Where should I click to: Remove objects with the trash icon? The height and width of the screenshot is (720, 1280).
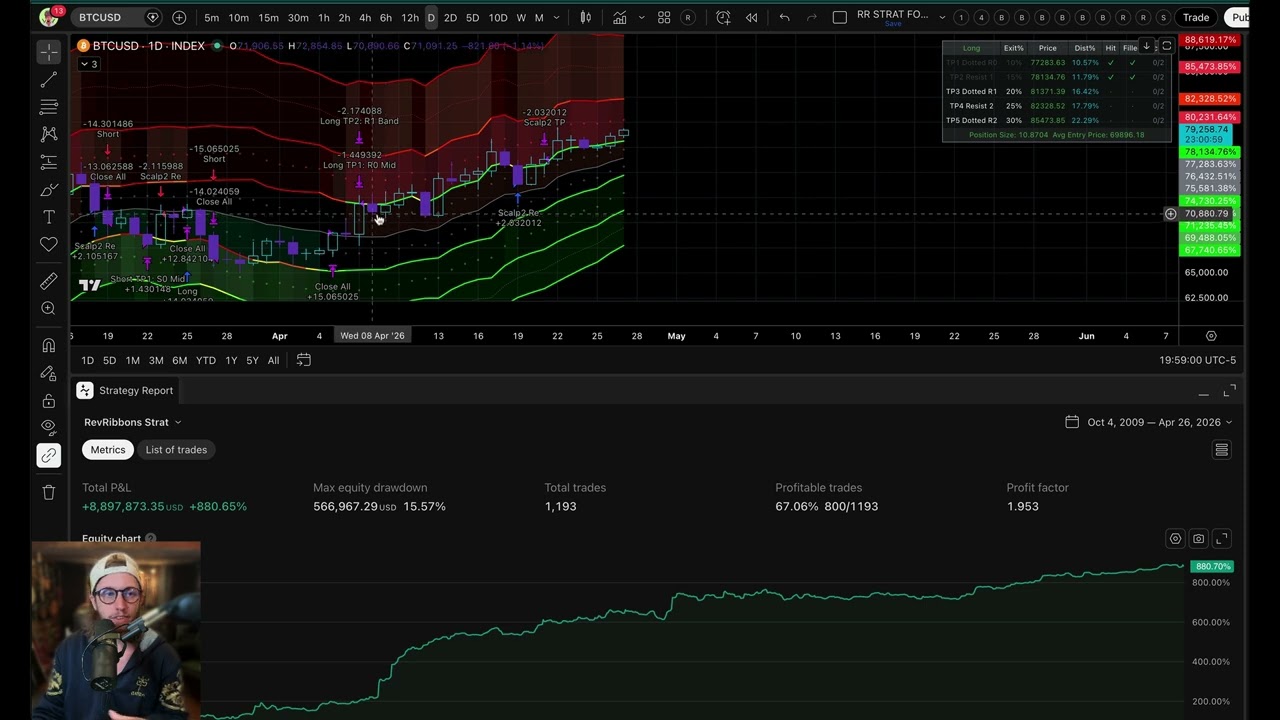tap(48, 492)
